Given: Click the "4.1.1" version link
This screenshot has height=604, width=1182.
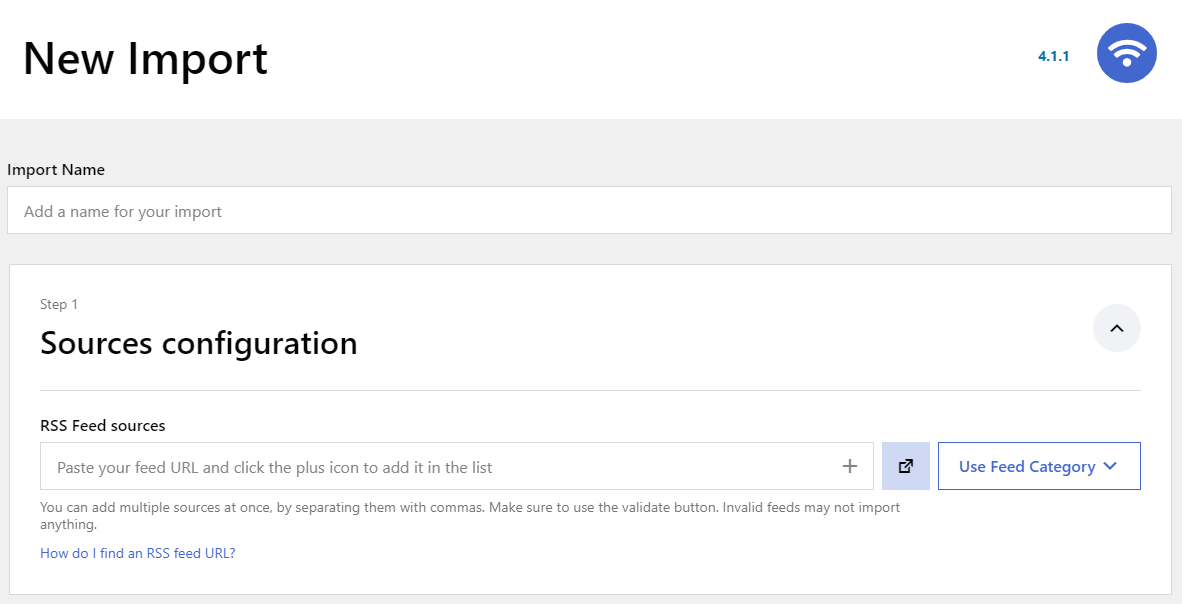Looking at the screenshot, I should 1053,56.
